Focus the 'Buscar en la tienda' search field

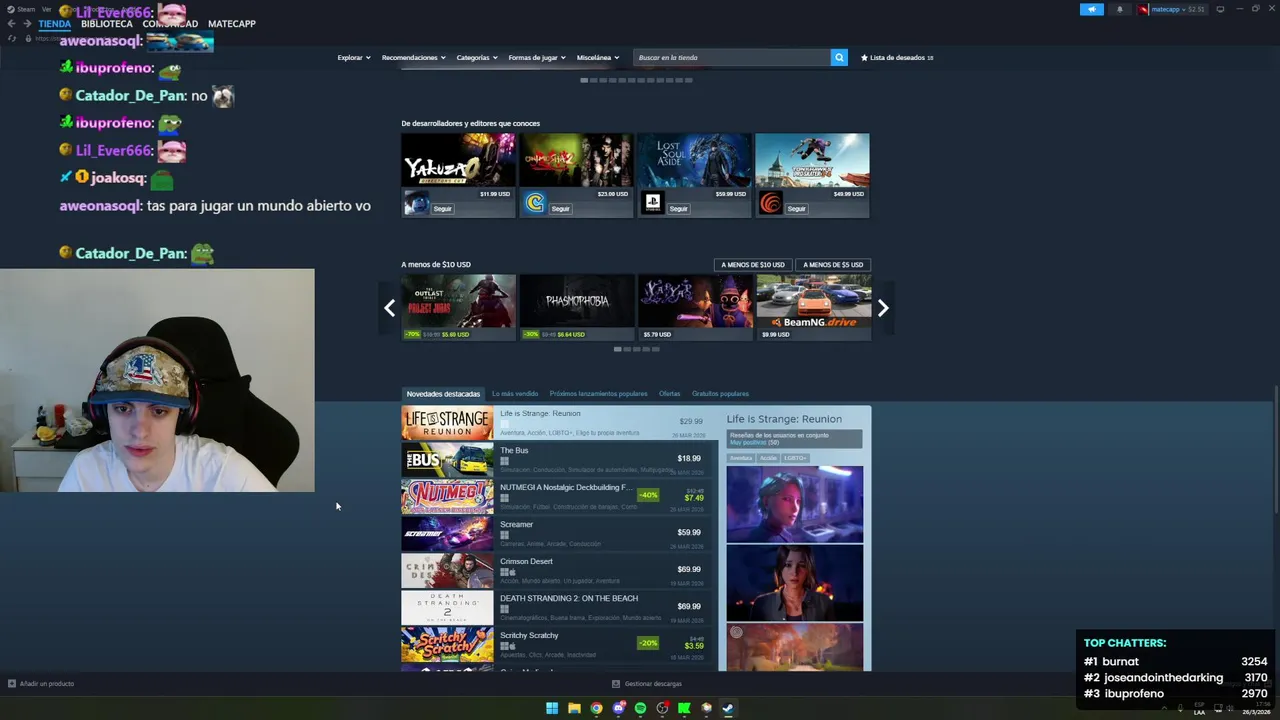[732, 57]
